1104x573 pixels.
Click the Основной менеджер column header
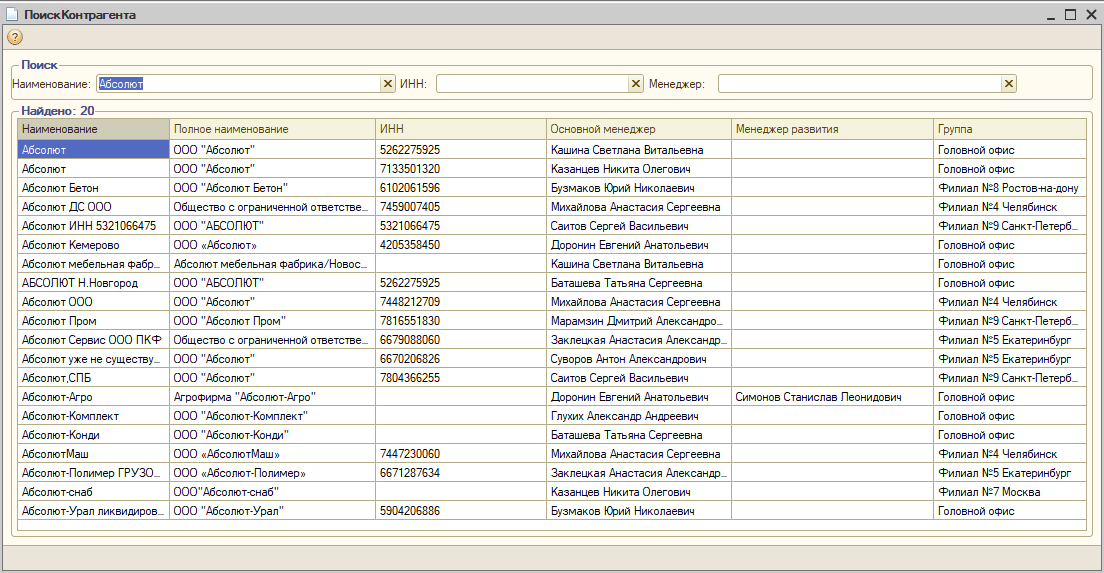click(x=639, y=129)
